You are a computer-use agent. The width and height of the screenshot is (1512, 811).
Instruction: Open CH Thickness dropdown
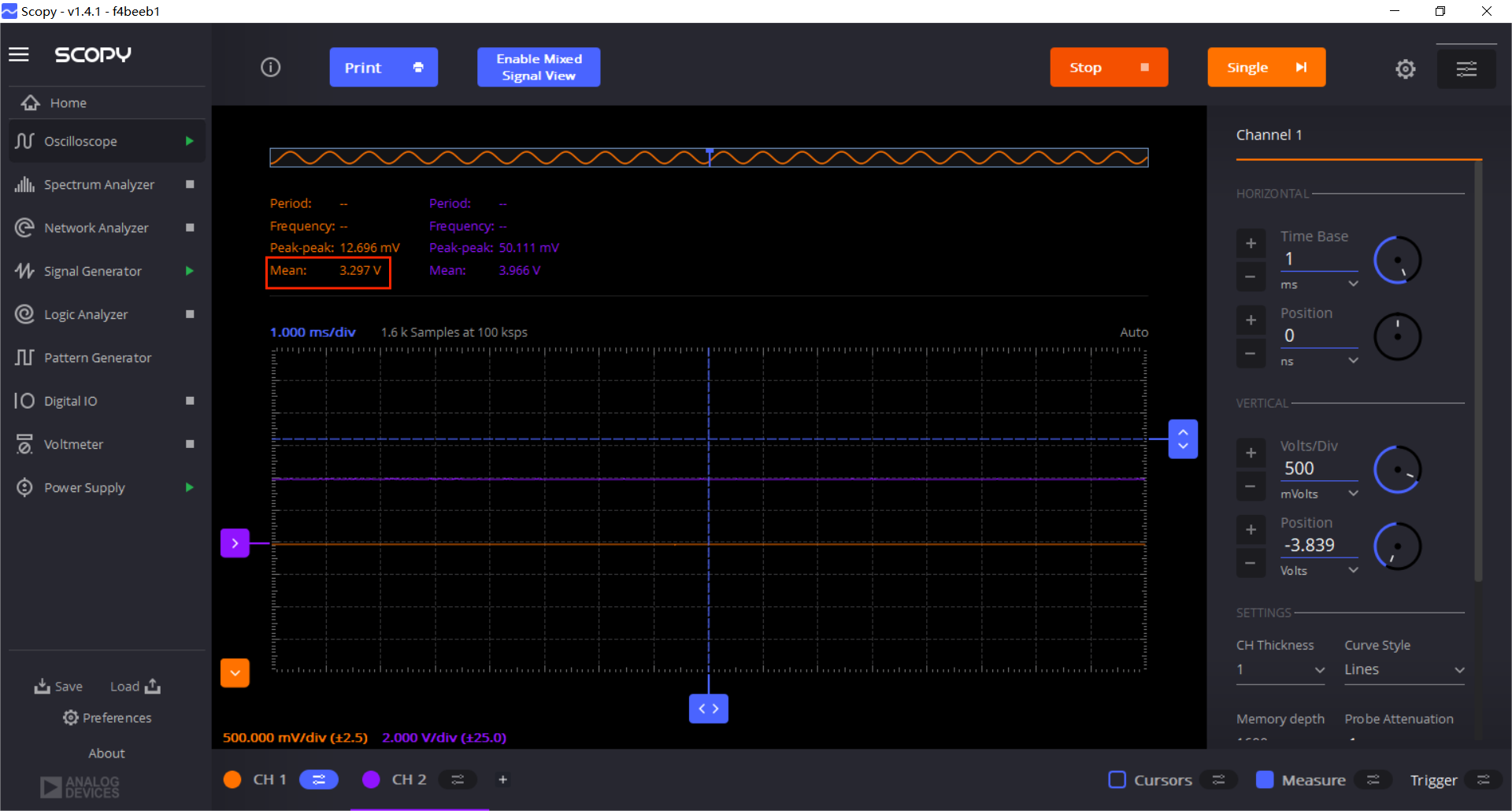coord(1280,670)
